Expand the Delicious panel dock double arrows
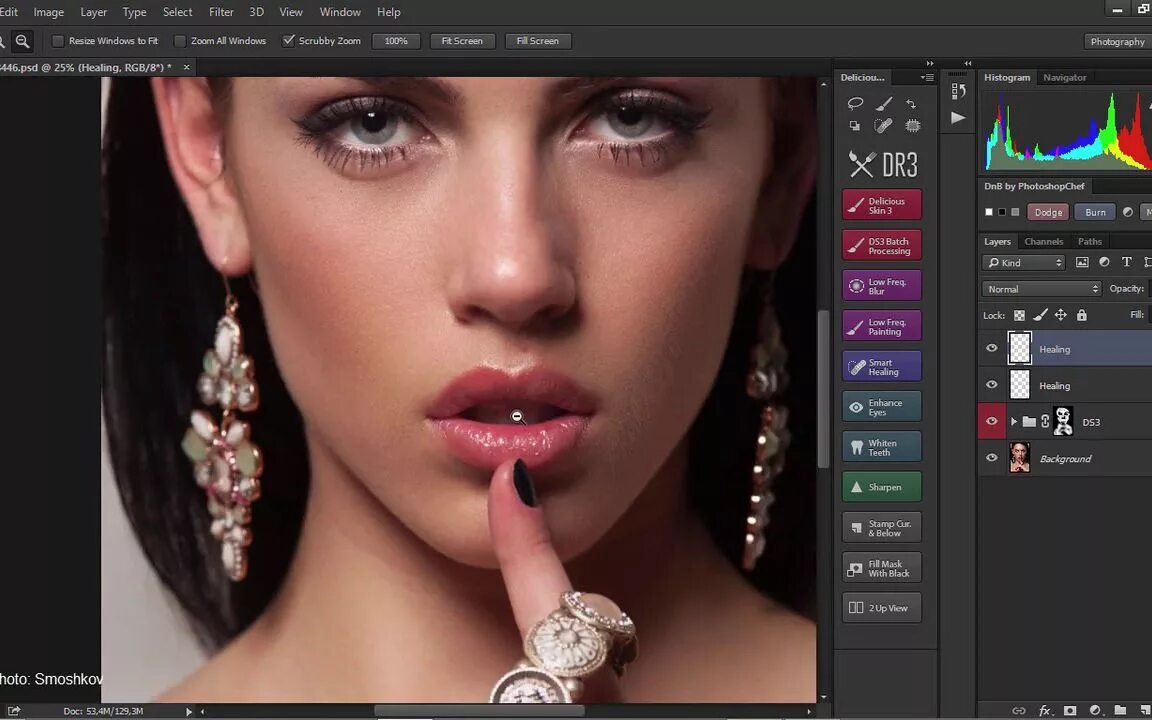 (x=929, y=63)
